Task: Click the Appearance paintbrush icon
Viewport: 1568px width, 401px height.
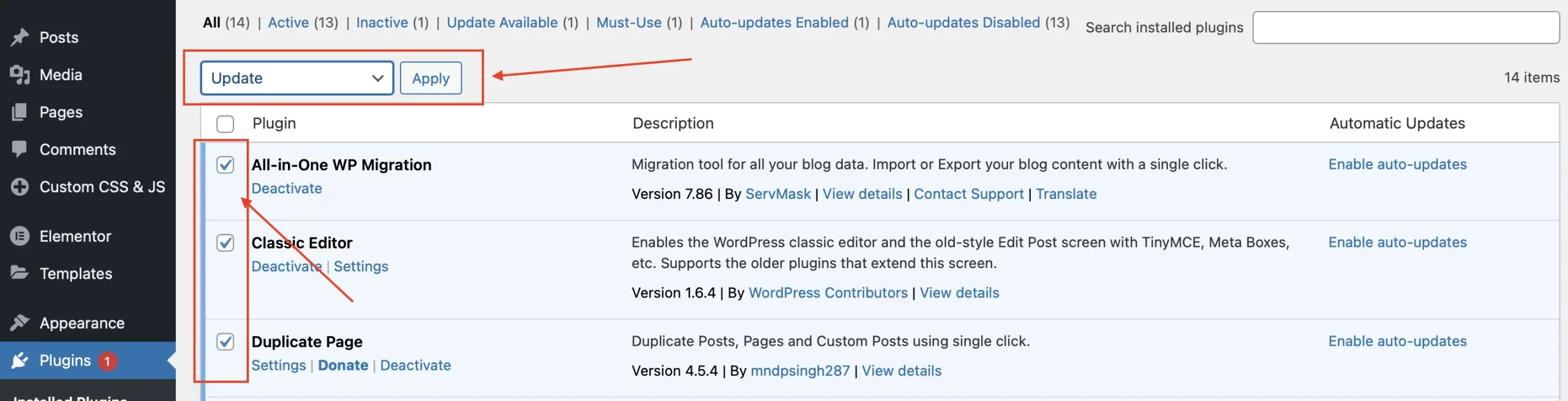Action: pos(20,323)
